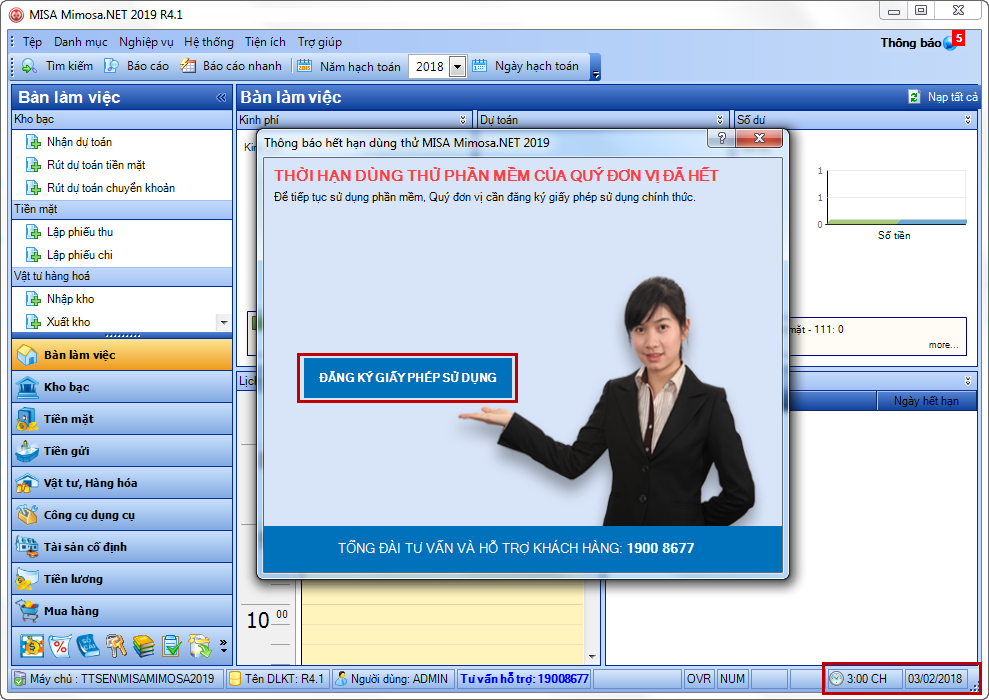Open the Tài sản cố định section
The width and height of the screenshot is (989, 700).
[122, 547]
